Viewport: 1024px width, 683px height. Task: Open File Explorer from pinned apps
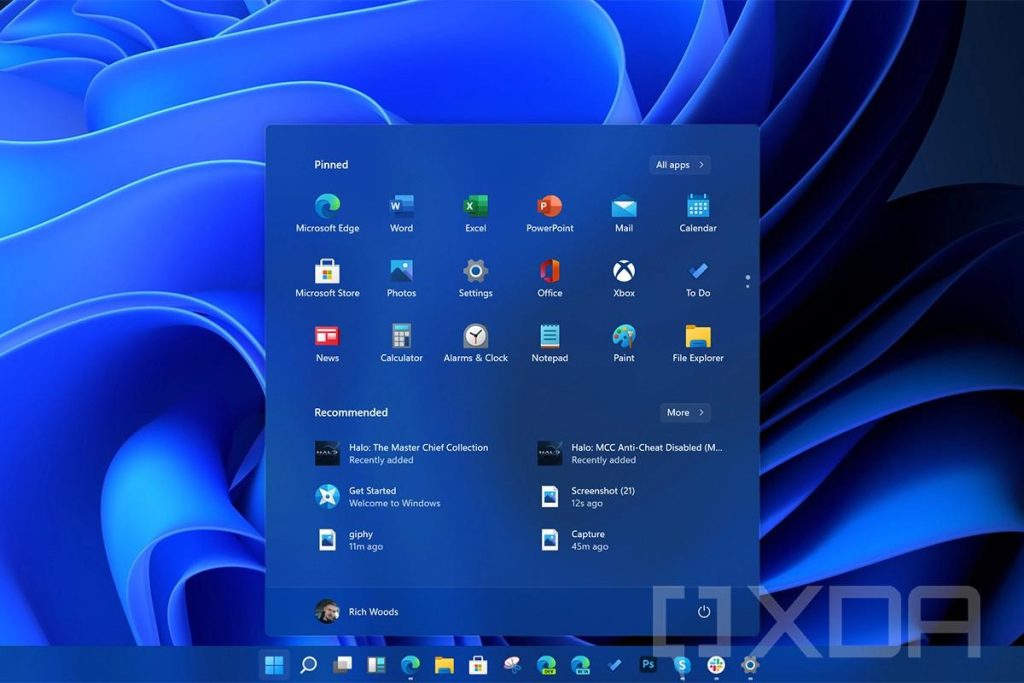[x=697, y=343]
